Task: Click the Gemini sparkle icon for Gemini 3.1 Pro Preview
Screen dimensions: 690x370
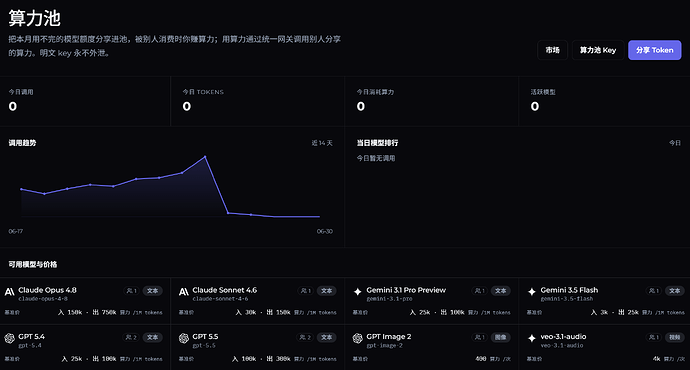Action: pos(358,292)
